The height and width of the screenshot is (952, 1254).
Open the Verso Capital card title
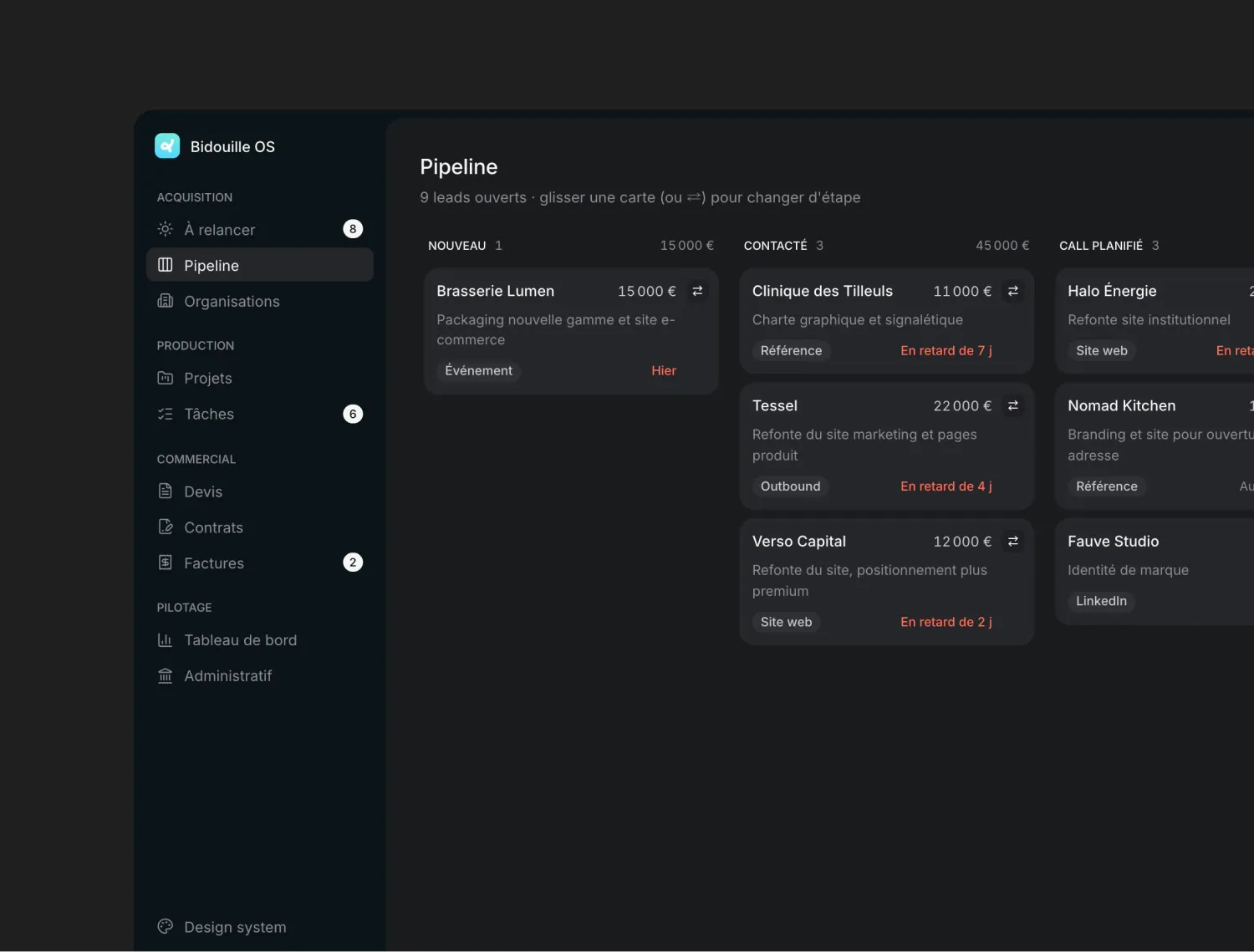point(798,541)
